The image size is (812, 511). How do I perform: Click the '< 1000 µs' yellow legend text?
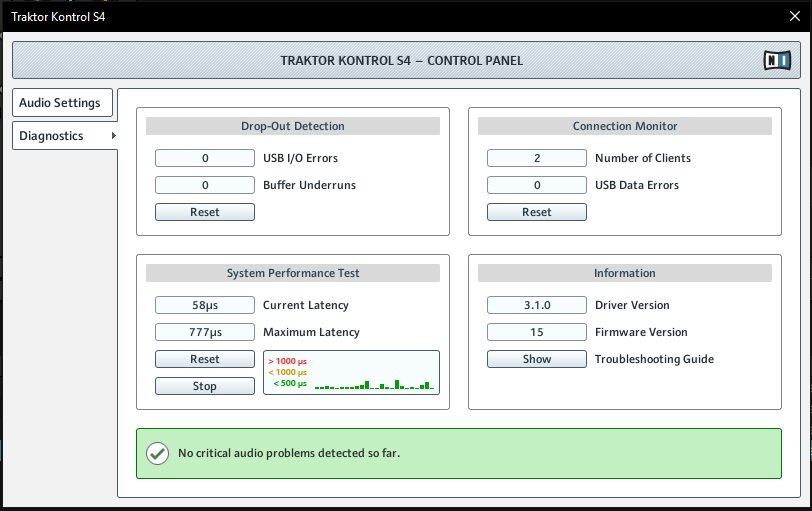tap(287, 372)
